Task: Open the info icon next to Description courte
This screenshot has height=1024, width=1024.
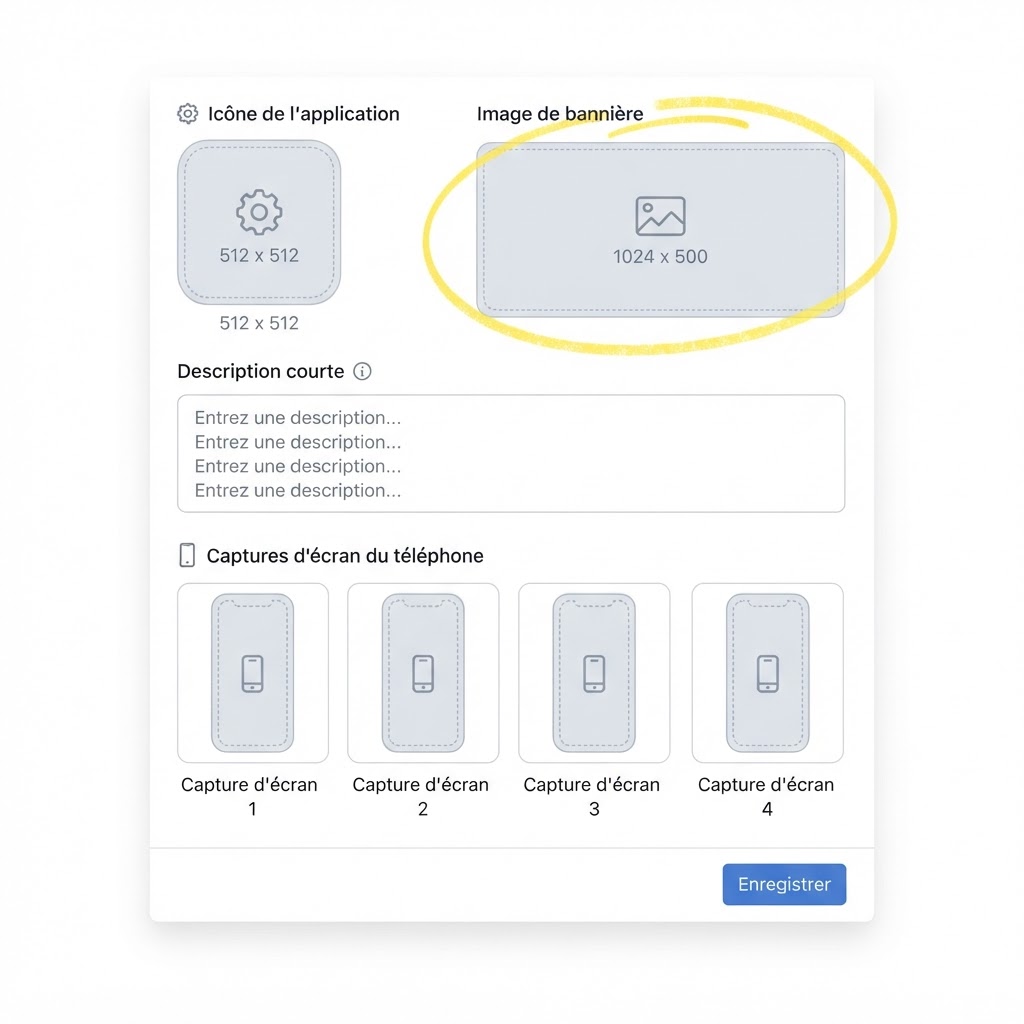Action: point(362,372)
